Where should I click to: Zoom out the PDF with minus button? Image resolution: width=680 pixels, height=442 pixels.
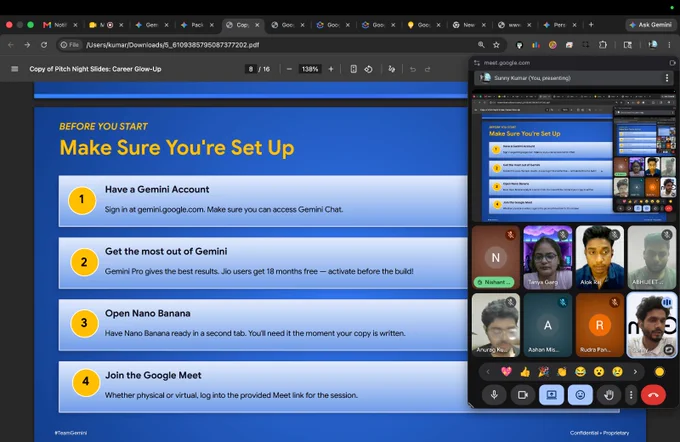[289, 69]
